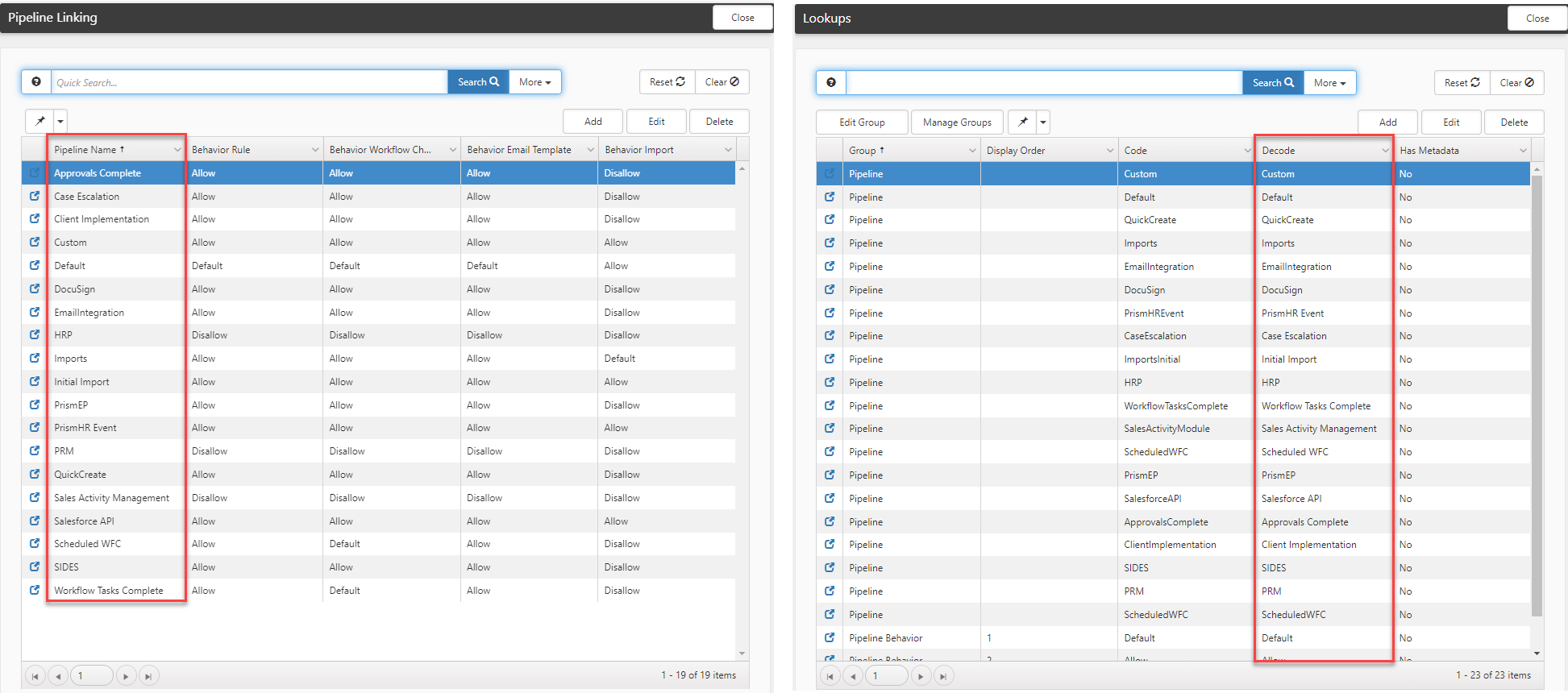The image size is (1568, 693).
Task: Jump to last page in Lookups pager
Action: 943,676
